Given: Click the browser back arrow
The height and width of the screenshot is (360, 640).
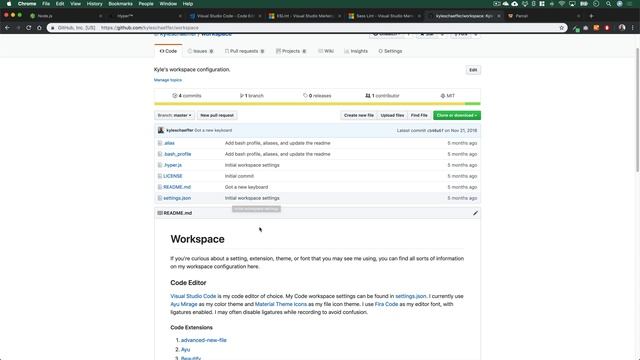Looking at the screenshot, I should [7, 28].
